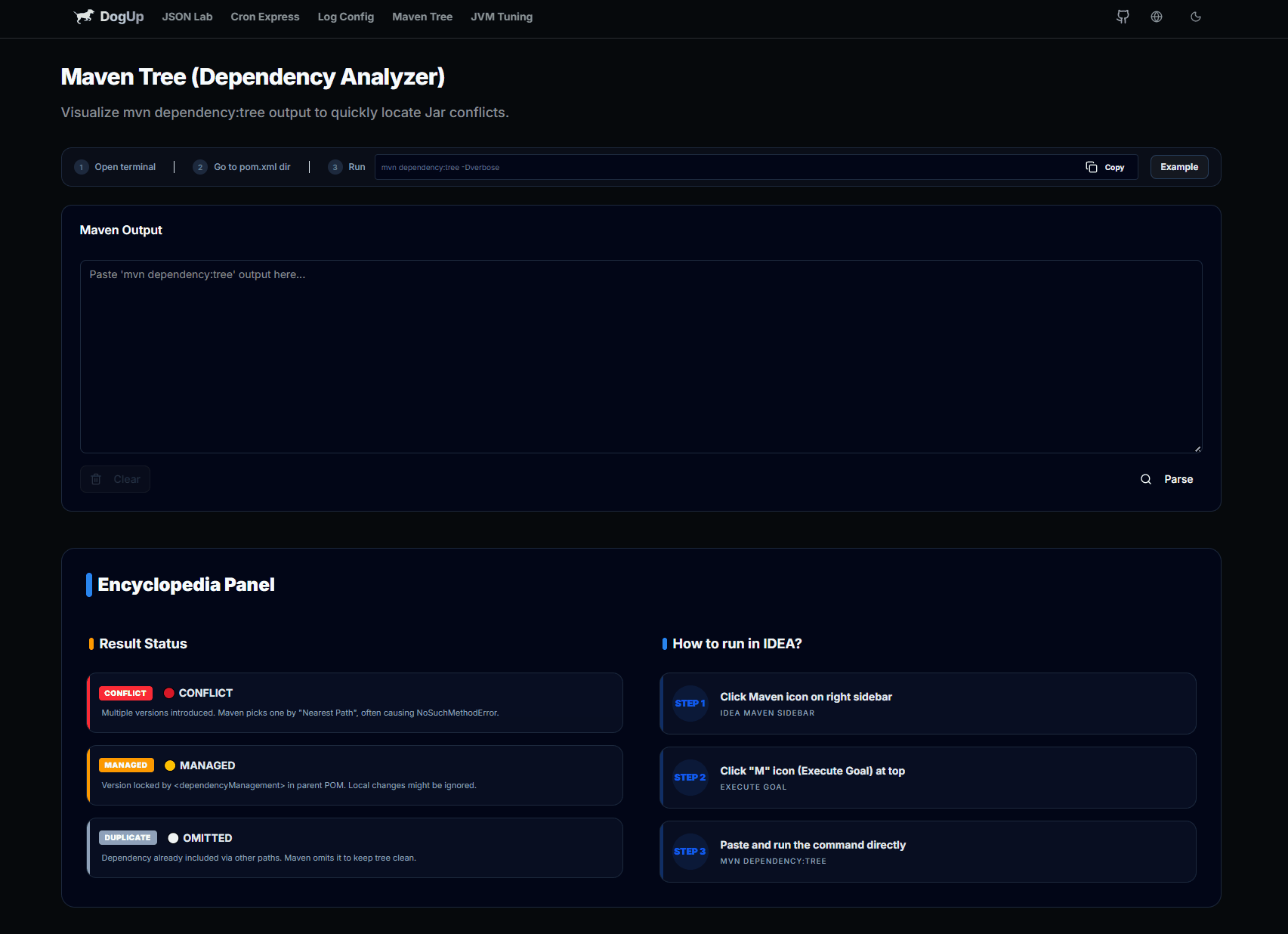The image size is (1288, 934).
Task: Toggle dark mode with the moon icon
Action: click(x=1196, y=17)
